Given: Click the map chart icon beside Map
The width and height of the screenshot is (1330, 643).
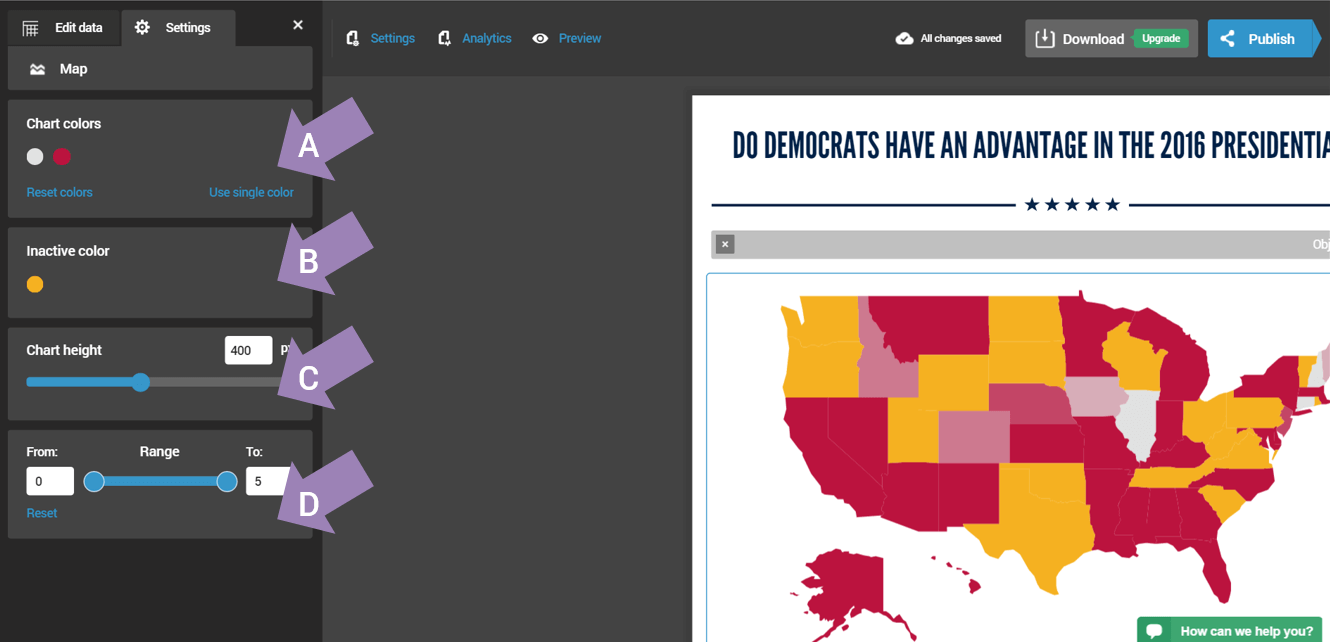Looking at the screenshot, I should click(37, 69).
